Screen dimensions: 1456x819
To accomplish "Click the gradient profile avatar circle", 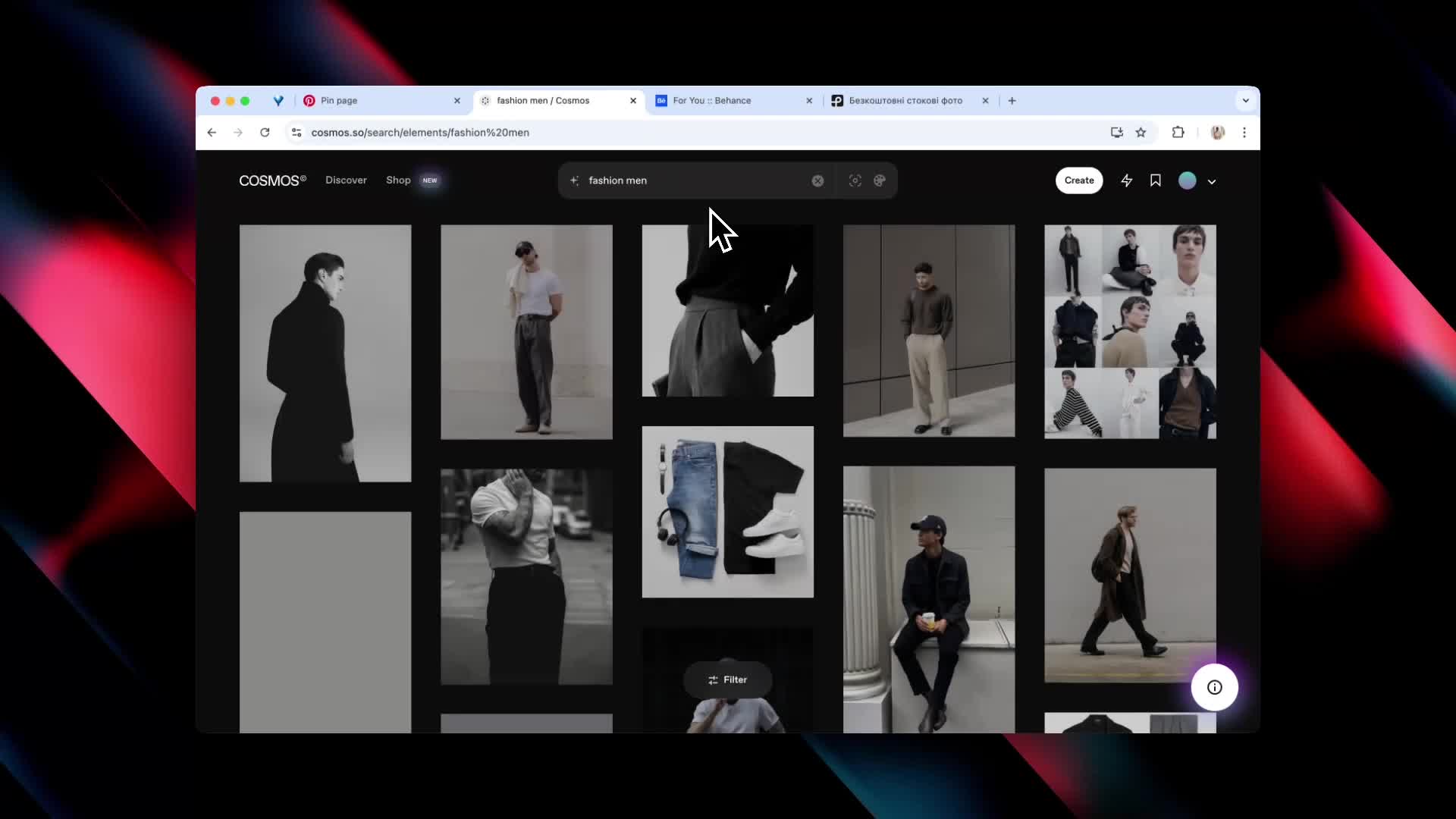I will (1188, 180).
